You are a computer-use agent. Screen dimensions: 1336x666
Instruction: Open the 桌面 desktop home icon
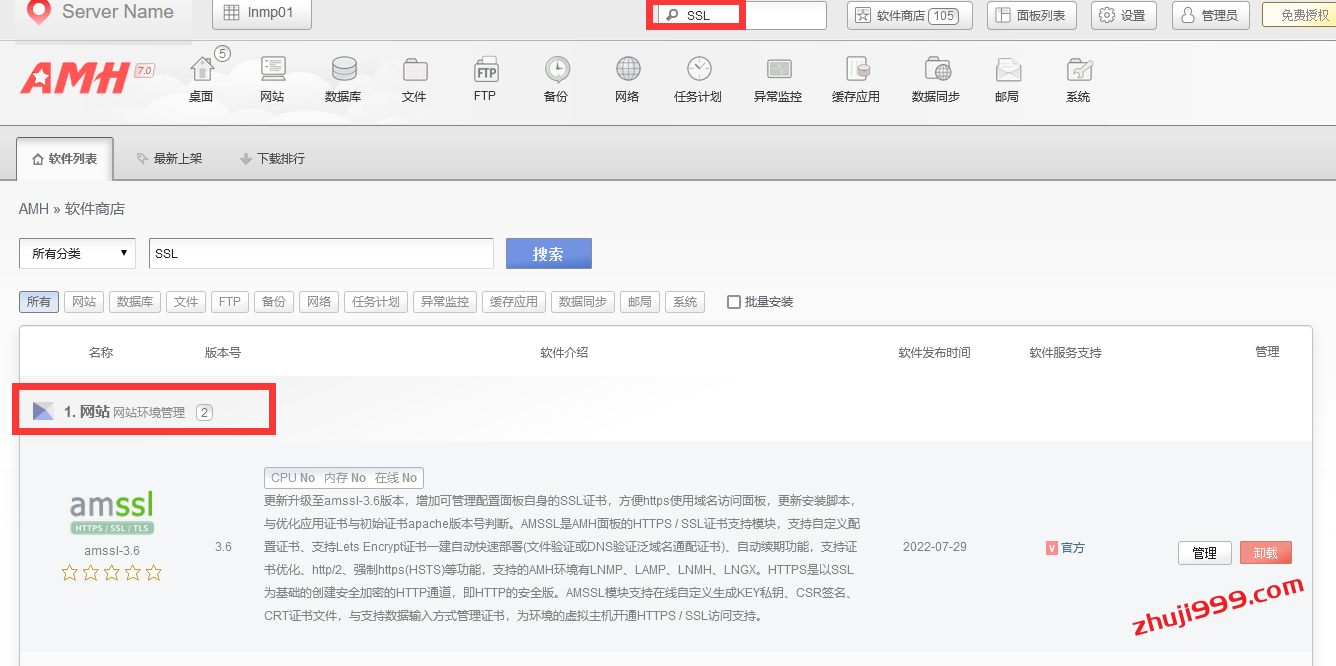coord(202,78)
